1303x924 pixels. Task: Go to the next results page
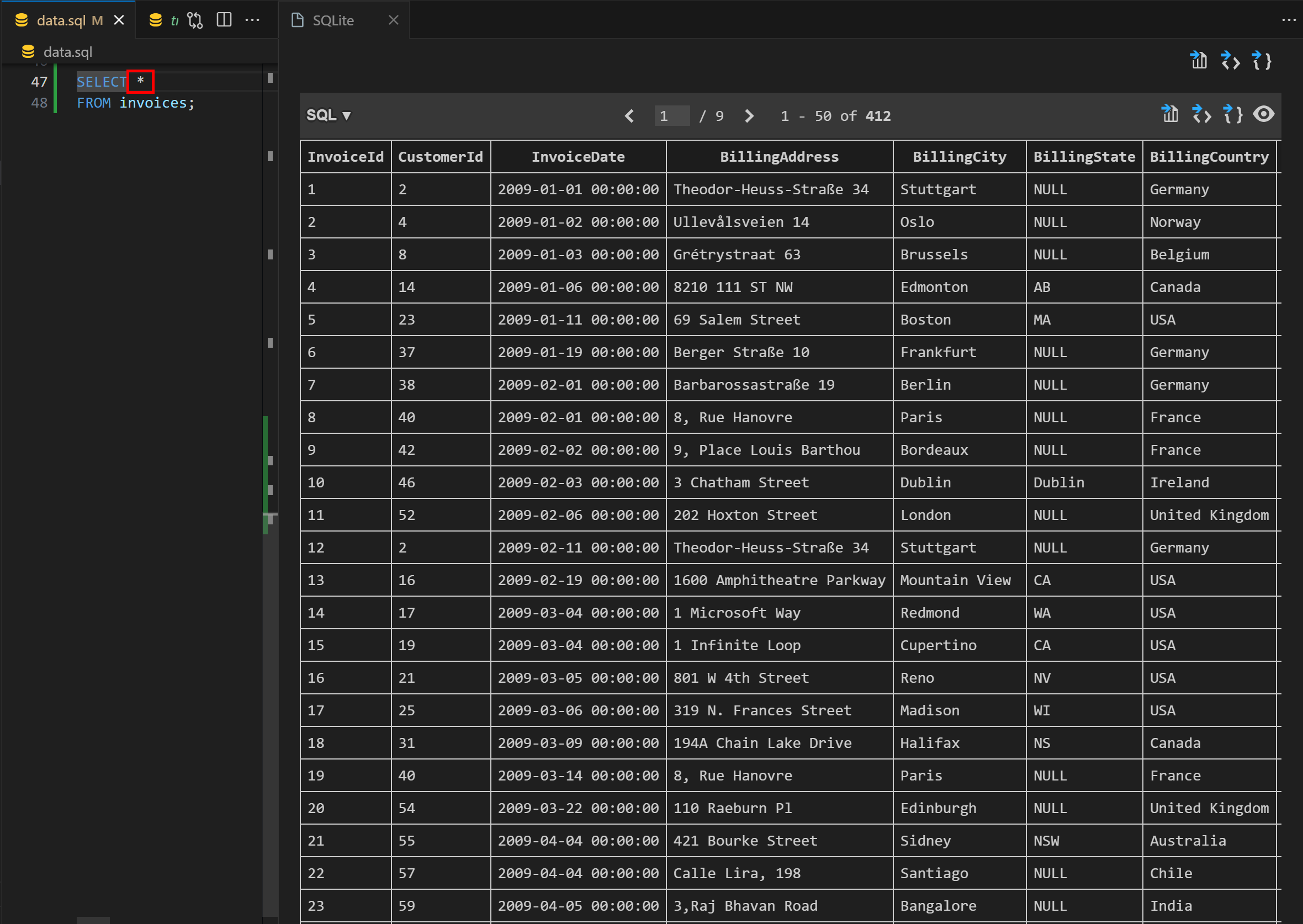749,116
